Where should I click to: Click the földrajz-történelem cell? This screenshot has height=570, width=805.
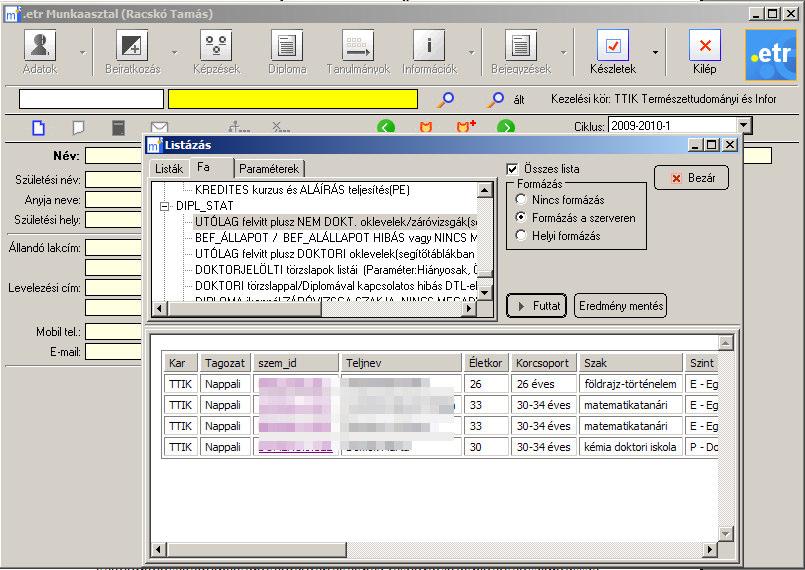coord(631,384)
